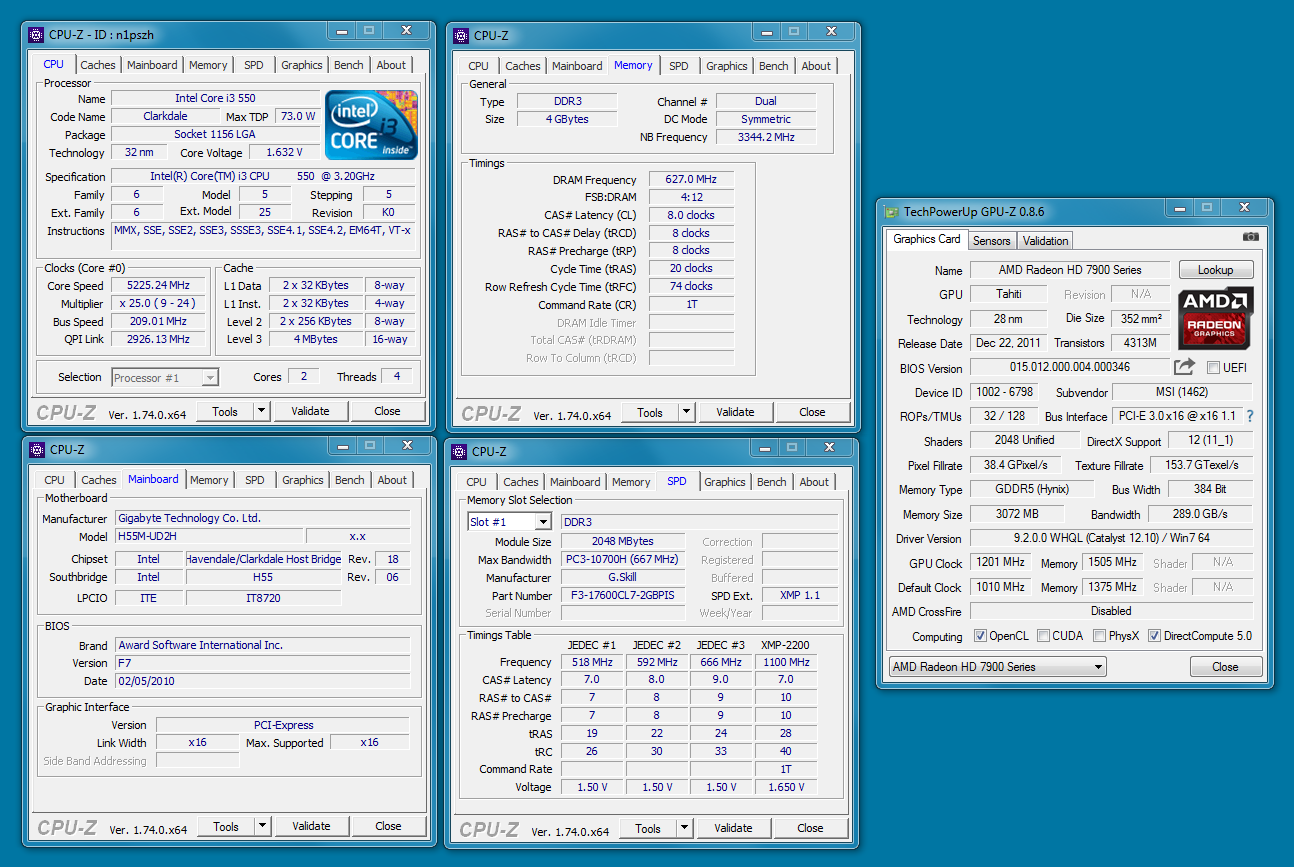Toggle the OpenCL checkbox
This screenshot has width=1294, height=867.
(982, 636)
